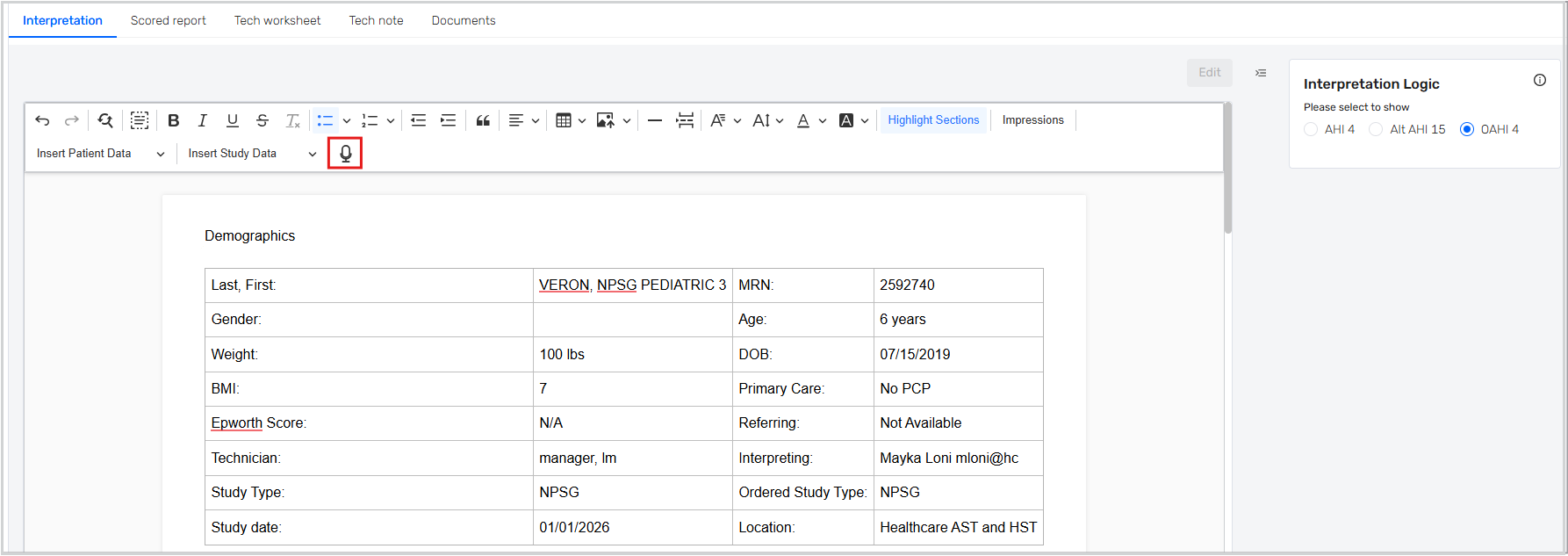The image size is (1568, 556).
Task: Click the empty Gender value cell
Action: coord(633,320)
